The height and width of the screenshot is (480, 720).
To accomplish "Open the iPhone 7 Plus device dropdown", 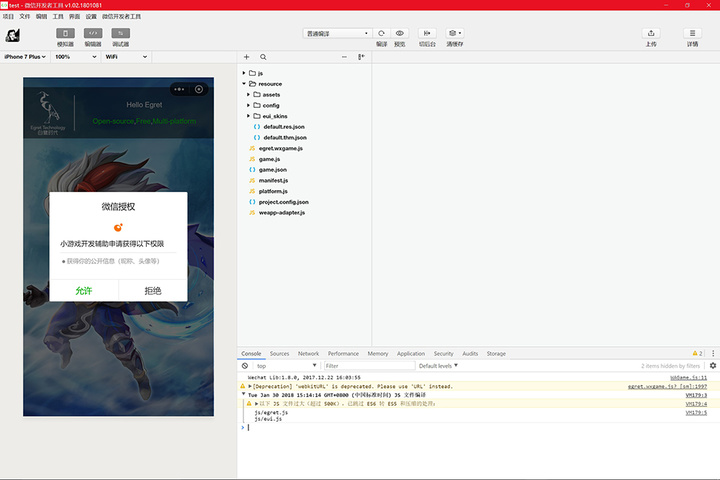I will 25,57.
